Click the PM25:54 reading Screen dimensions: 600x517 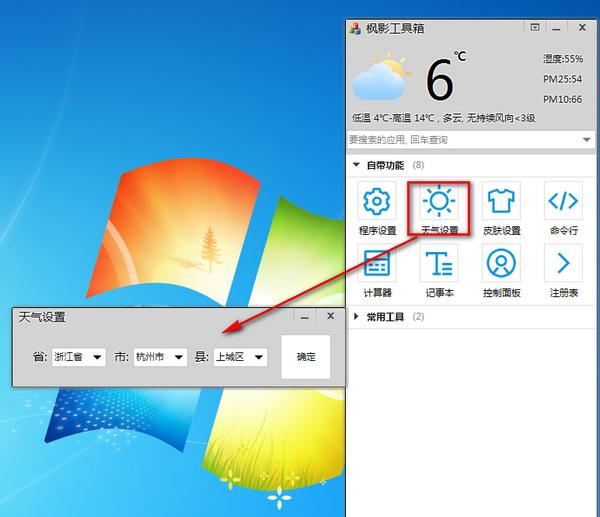point(562,79)
